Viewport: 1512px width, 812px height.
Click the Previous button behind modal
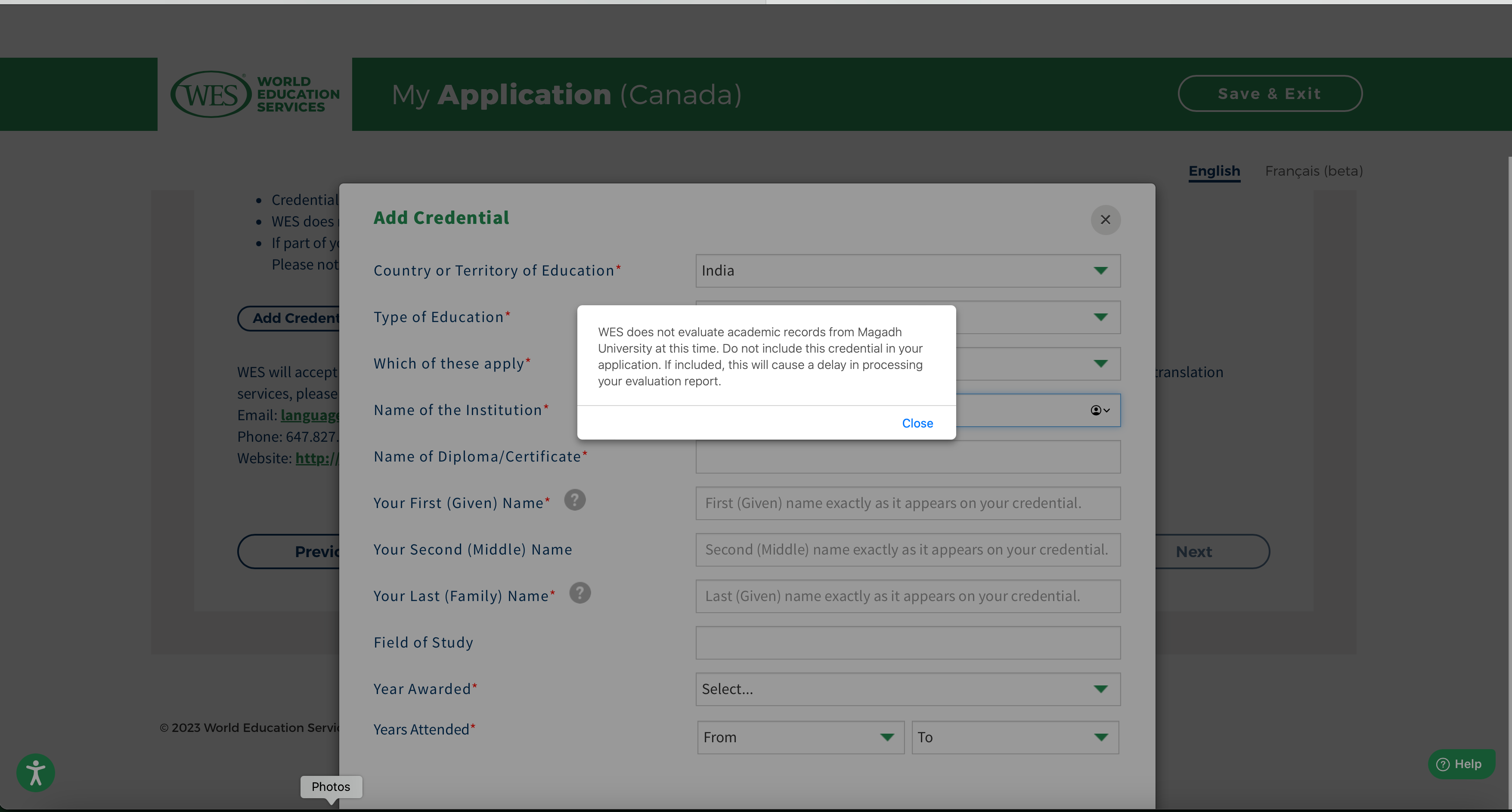(288, 552)
